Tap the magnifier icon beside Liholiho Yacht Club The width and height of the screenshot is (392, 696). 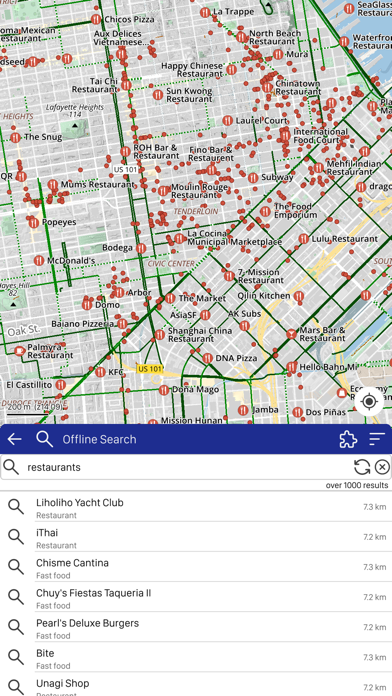pyautogui.click(x=16, y=506)
